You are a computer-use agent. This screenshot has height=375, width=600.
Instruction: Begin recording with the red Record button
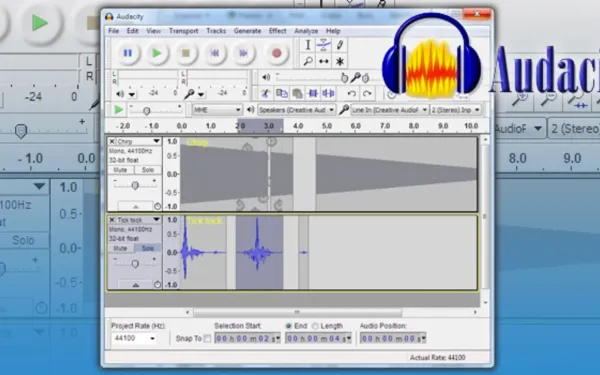(277, 53)
